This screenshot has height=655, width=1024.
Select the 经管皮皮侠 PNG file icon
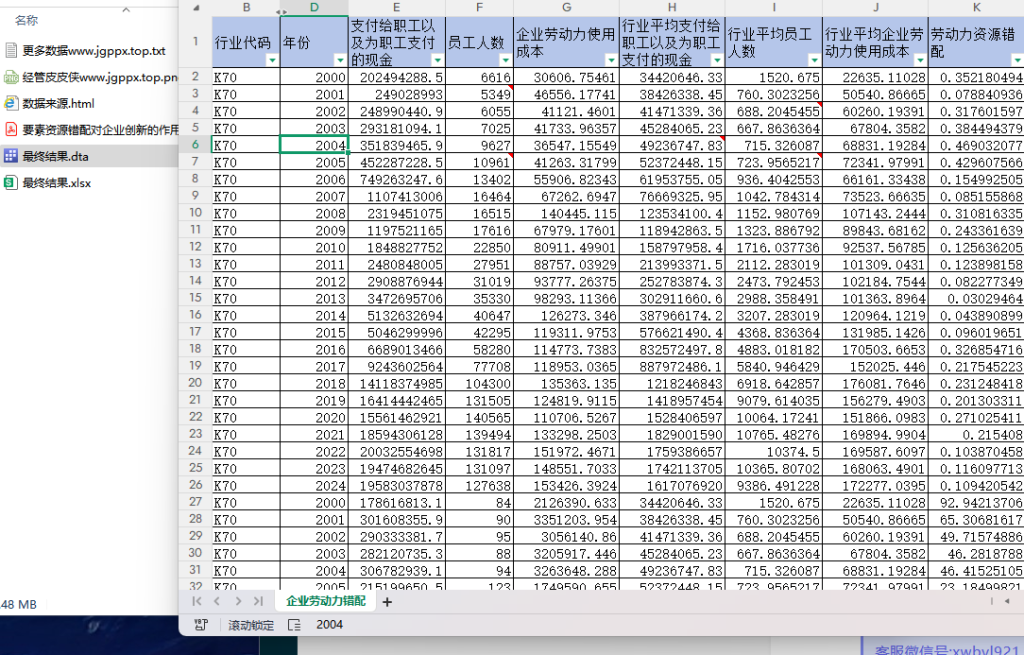point(10,77)
